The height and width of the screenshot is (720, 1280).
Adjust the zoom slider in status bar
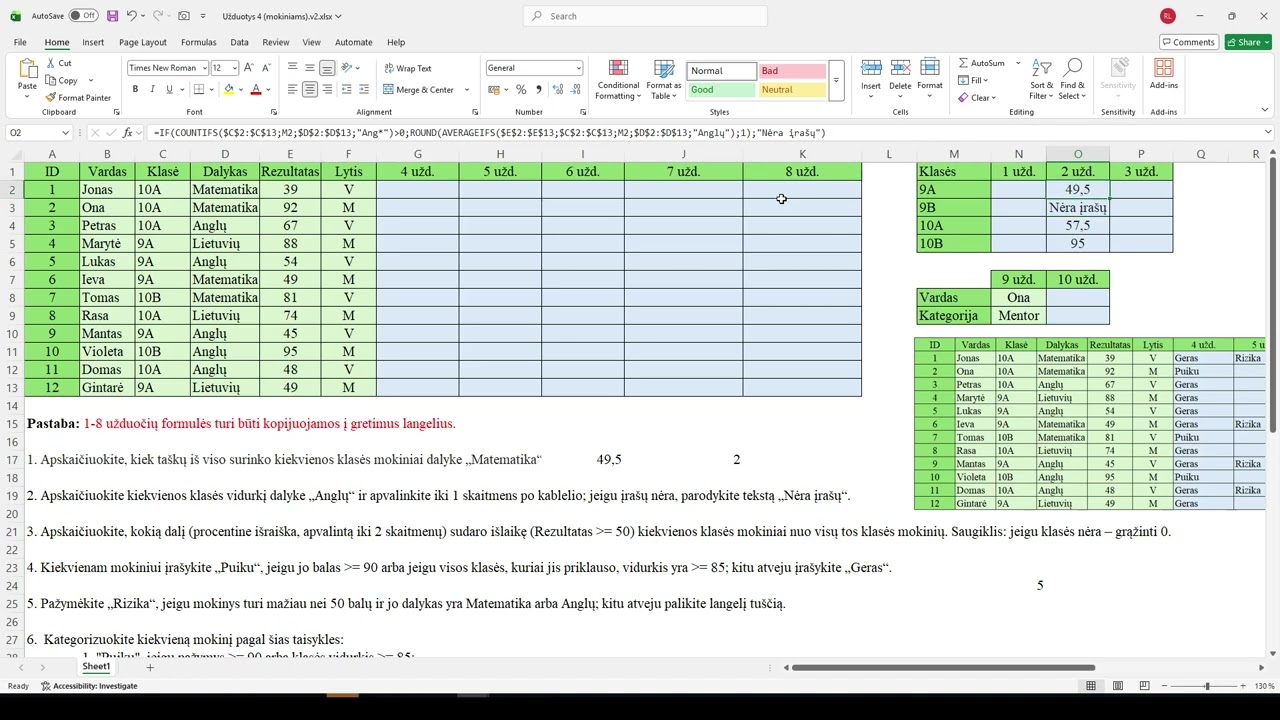(x=1207, y=686)
